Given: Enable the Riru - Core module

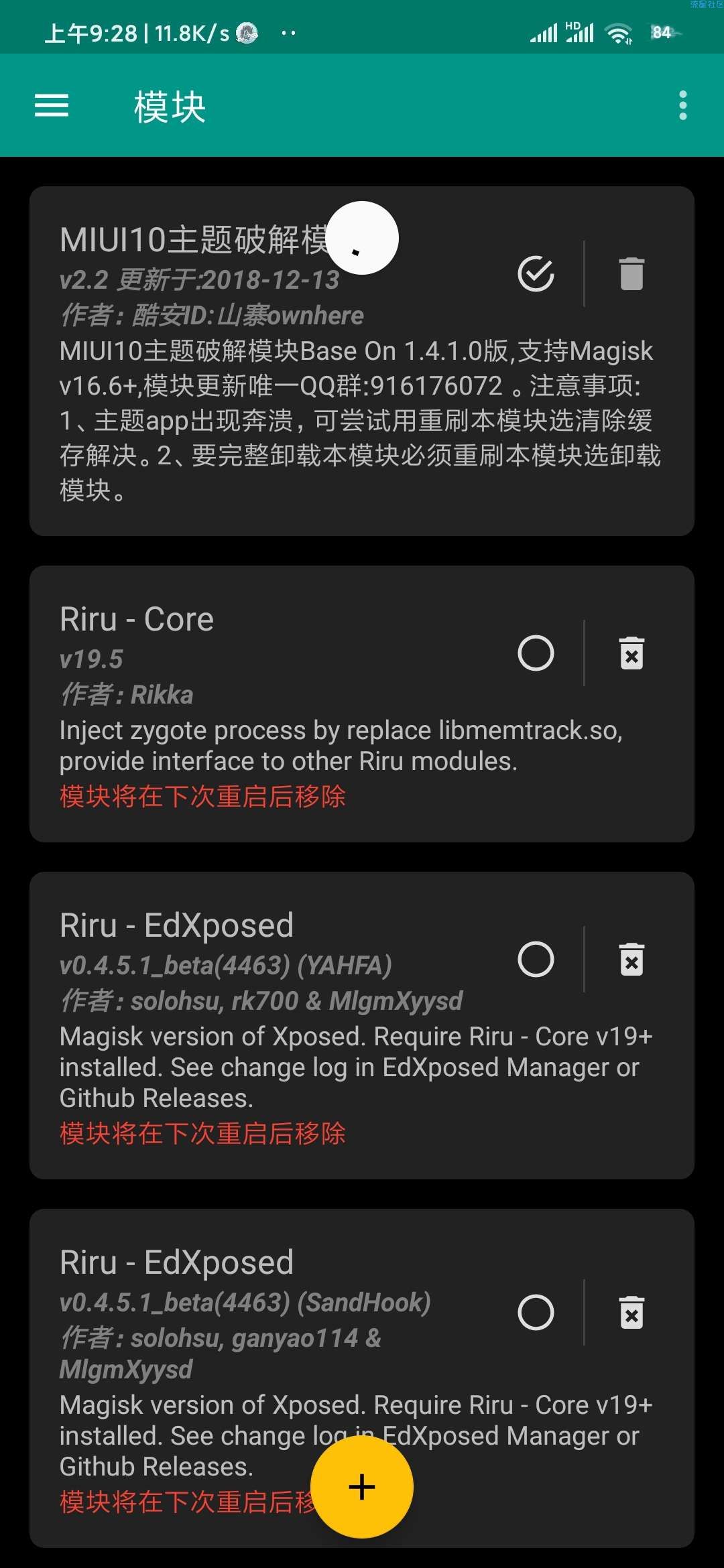Looking at the screenshot, I should [x=536, y=653].
